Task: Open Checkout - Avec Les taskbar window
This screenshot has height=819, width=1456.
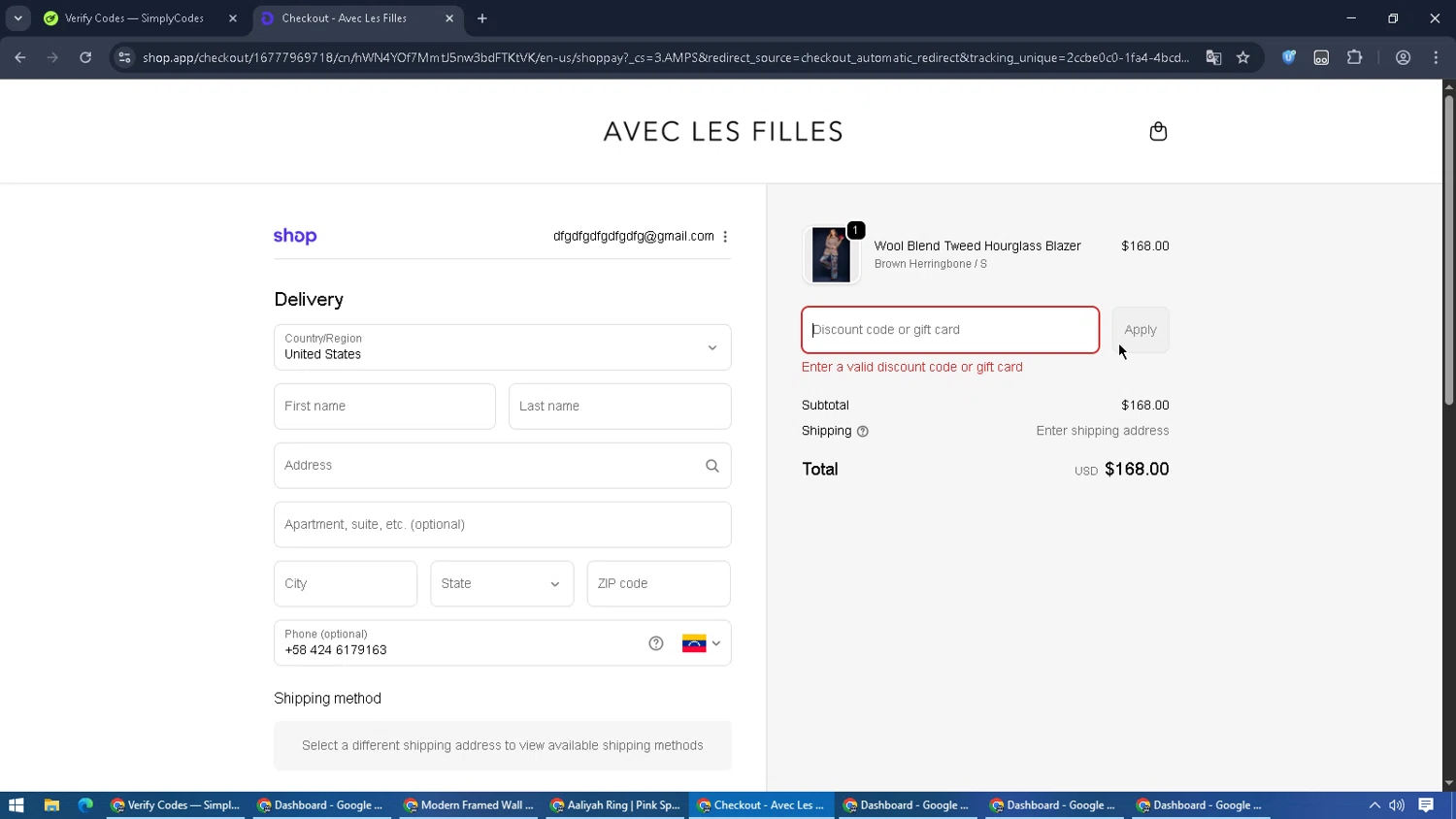Action: click(762, 805)
